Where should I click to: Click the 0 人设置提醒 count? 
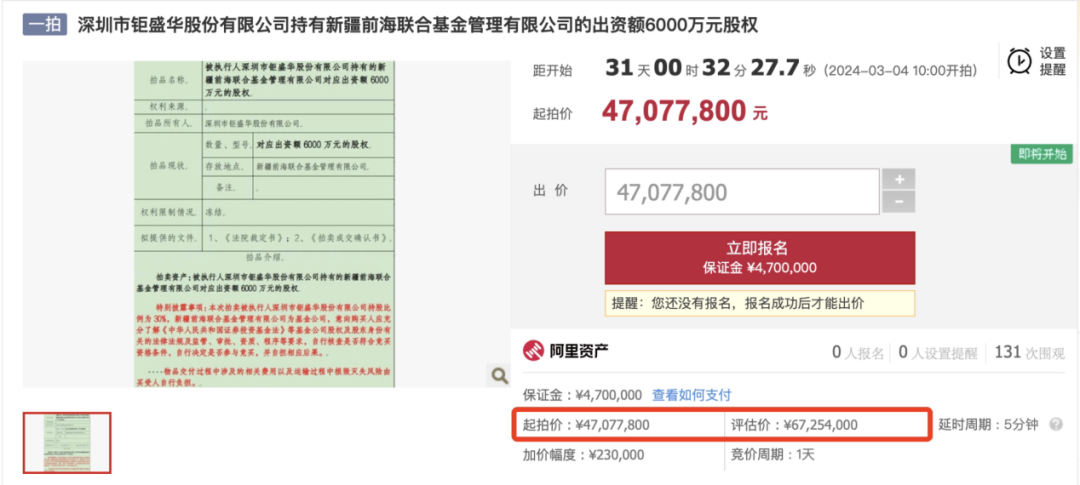click(x=937, y=353)
